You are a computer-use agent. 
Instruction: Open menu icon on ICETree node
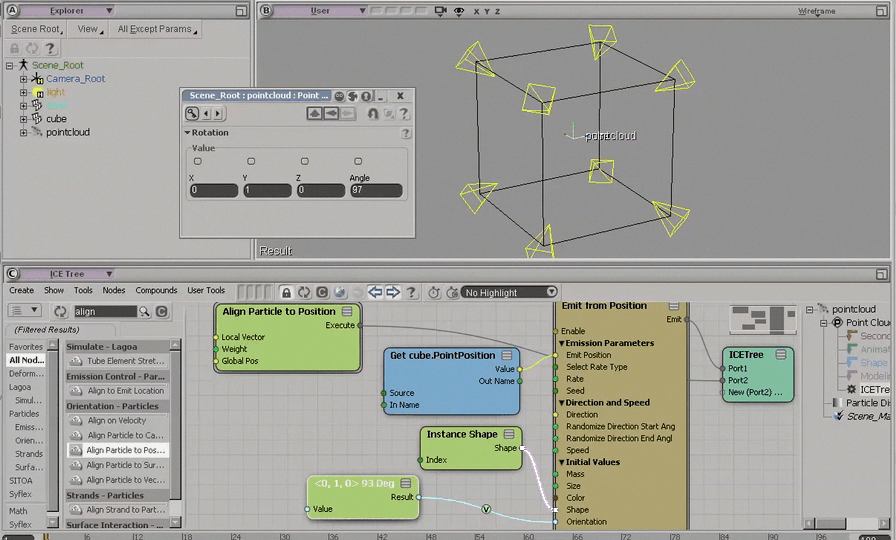pos(781,355)
